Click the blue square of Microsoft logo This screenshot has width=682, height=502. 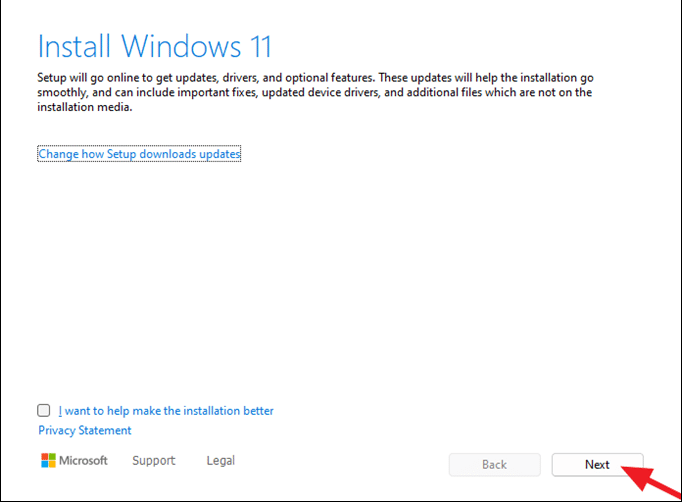pyautogui.click(x=45, y=465)
